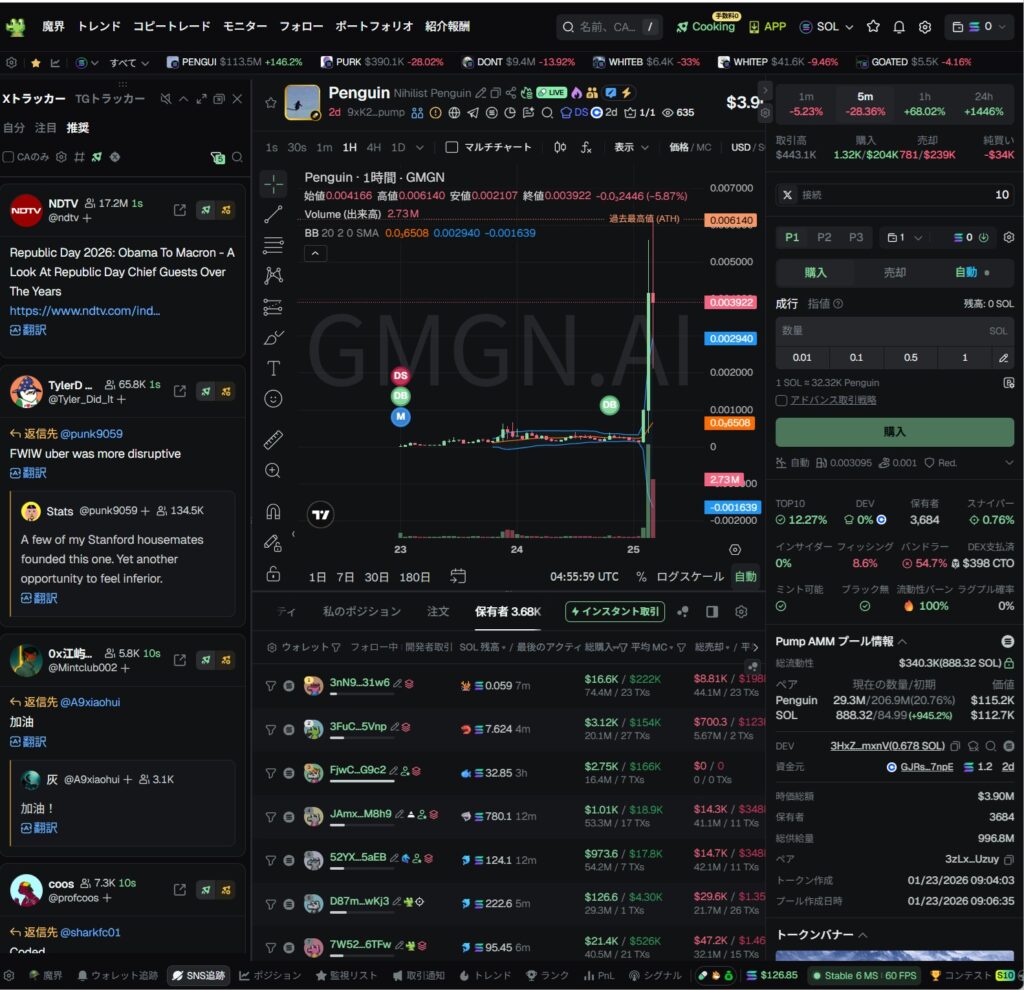1024x990 pixels.
Task: Click the magnet snap tool icon
Action: (273, 511)
